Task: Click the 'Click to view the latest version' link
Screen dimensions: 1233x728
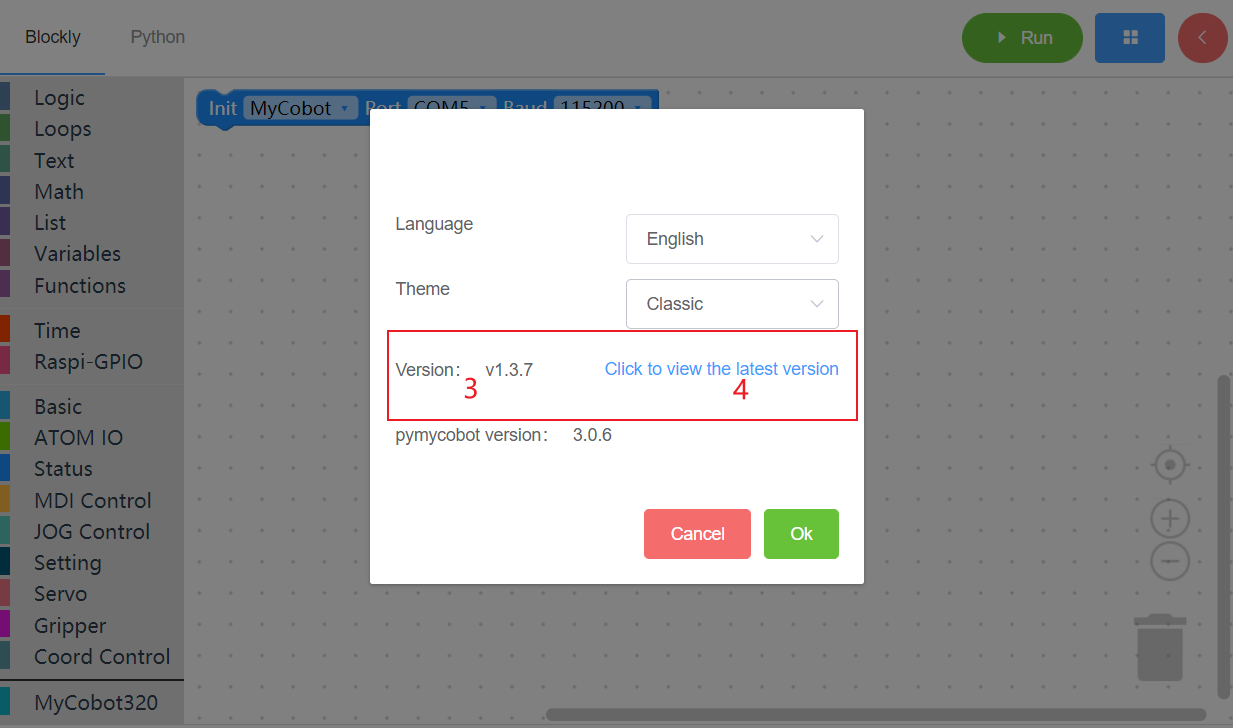Action: (721, 369)
